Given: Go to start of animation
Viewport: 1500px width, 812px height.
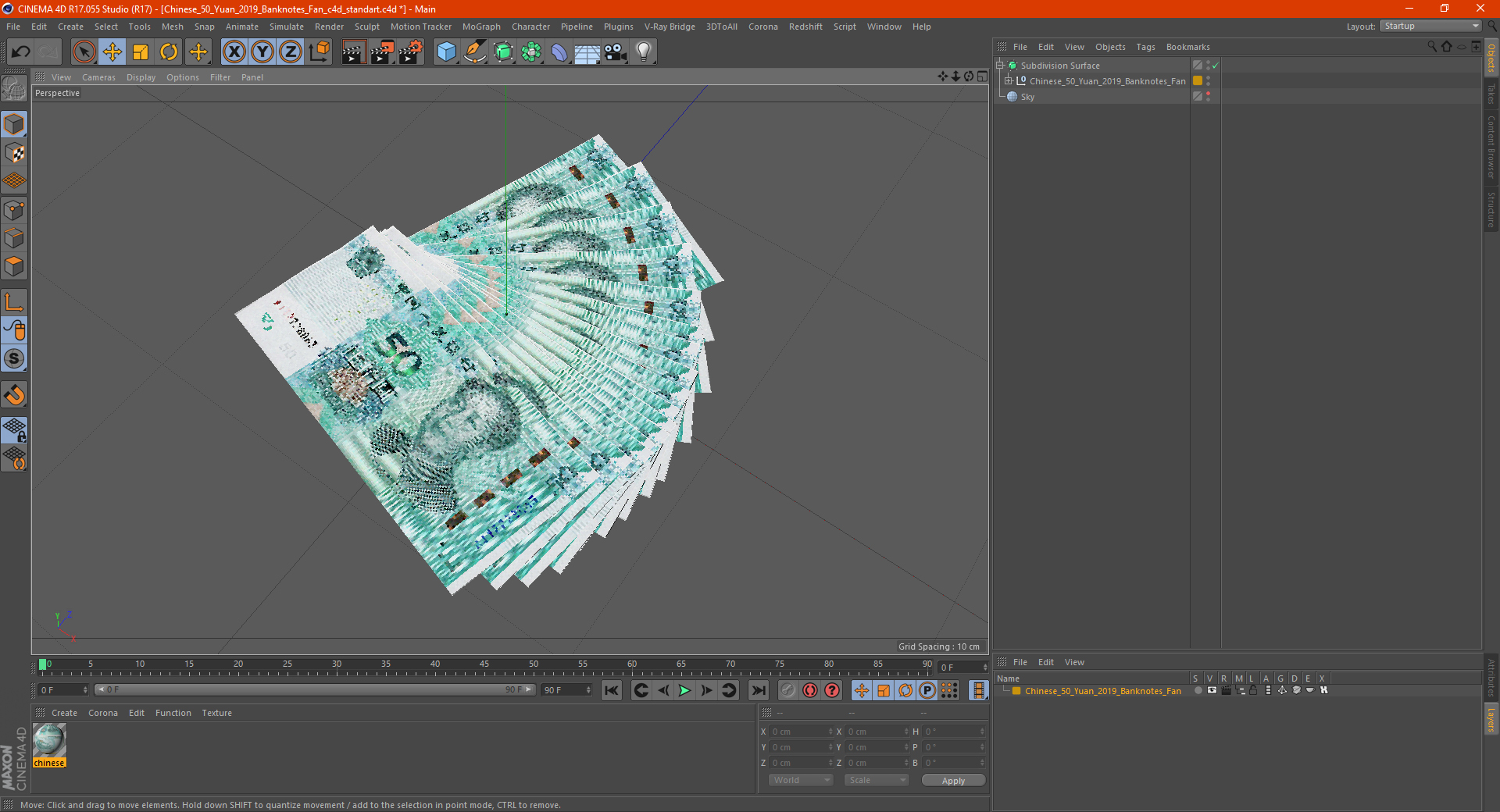Looking at the screenshot, I should click(x=612, y=690).
